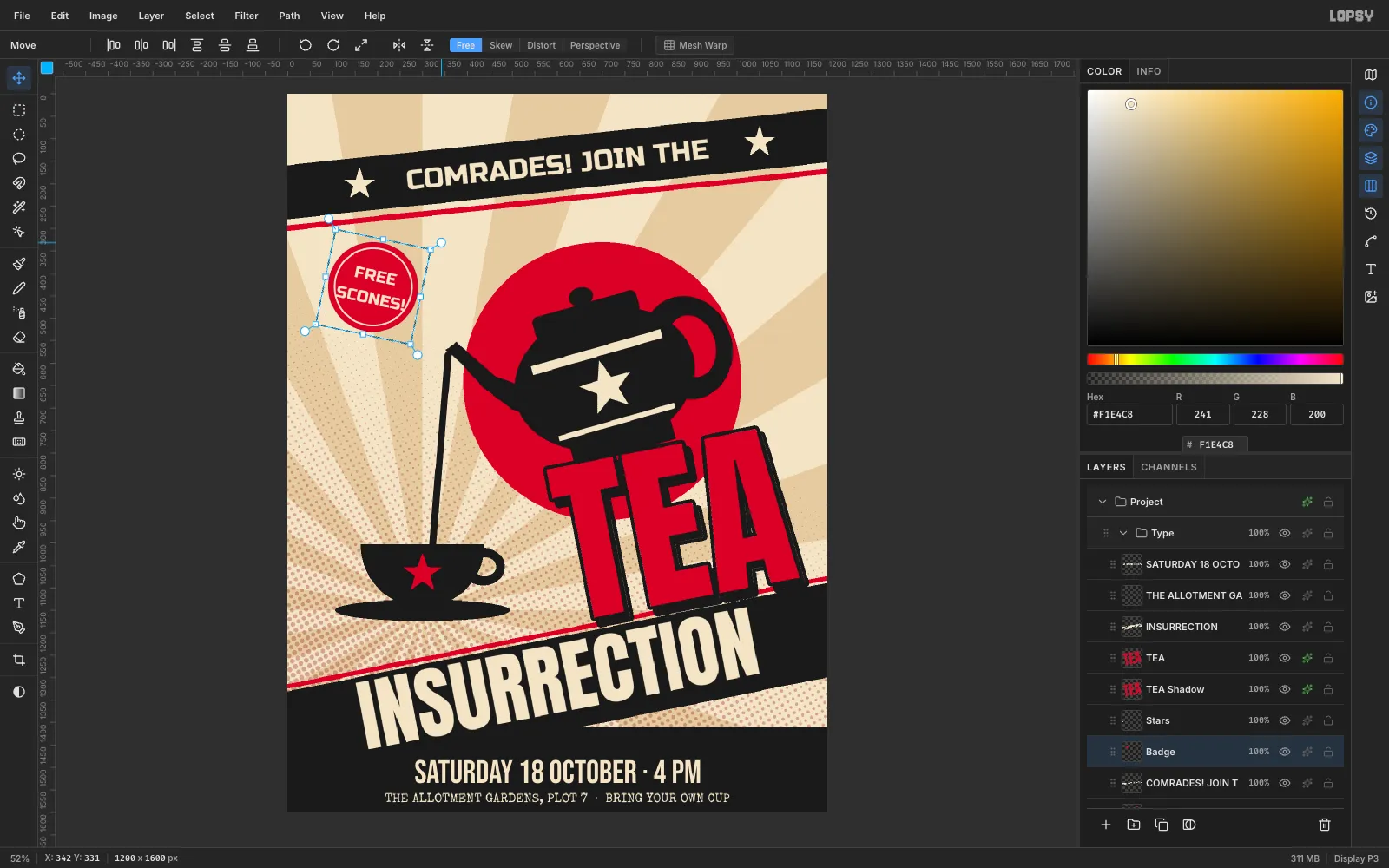
Task: Select the Elliptical Marquee tool
Action: [19, 135]
